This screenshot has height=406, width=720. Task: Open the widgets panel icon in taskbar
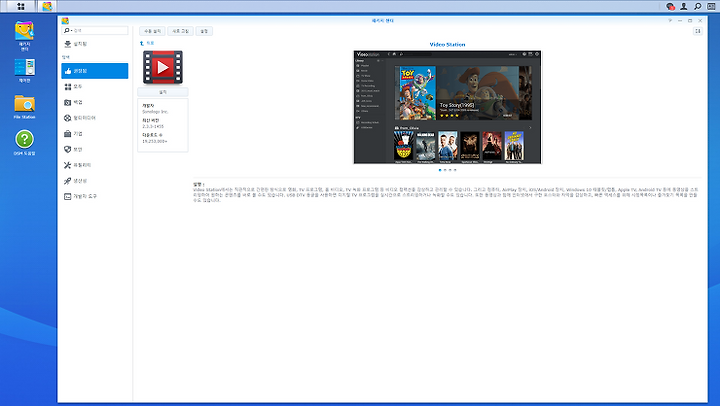[711, 6]
